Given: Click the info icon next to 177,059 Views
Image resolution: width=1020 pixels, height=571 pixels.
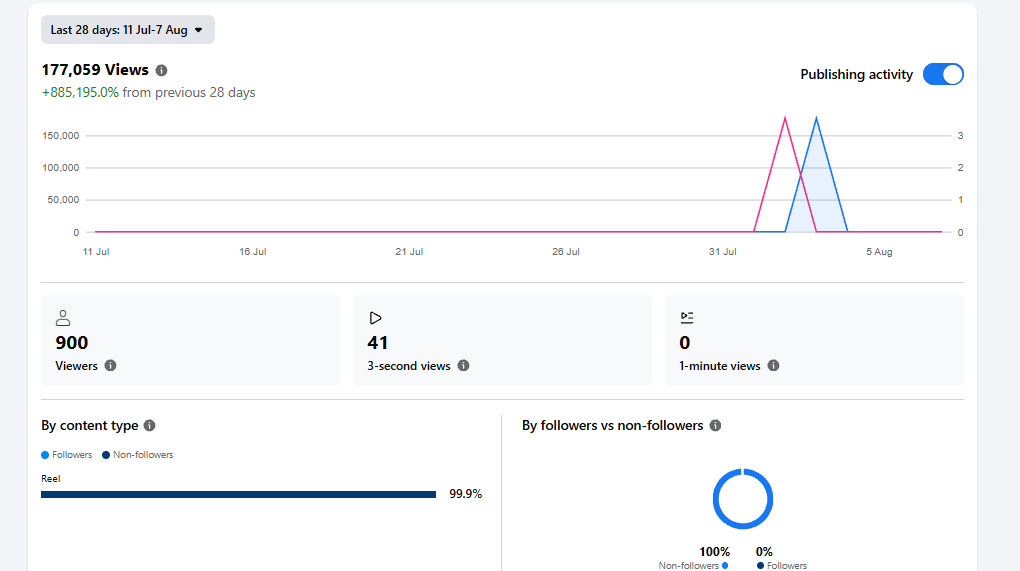Looking at the screenshot, I should point(161,70).
